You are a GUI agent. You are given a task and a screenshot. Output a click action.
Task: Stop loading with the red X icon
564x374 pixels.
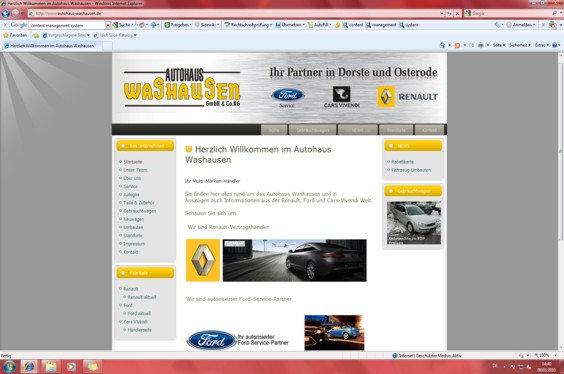(x=458, y=13)
